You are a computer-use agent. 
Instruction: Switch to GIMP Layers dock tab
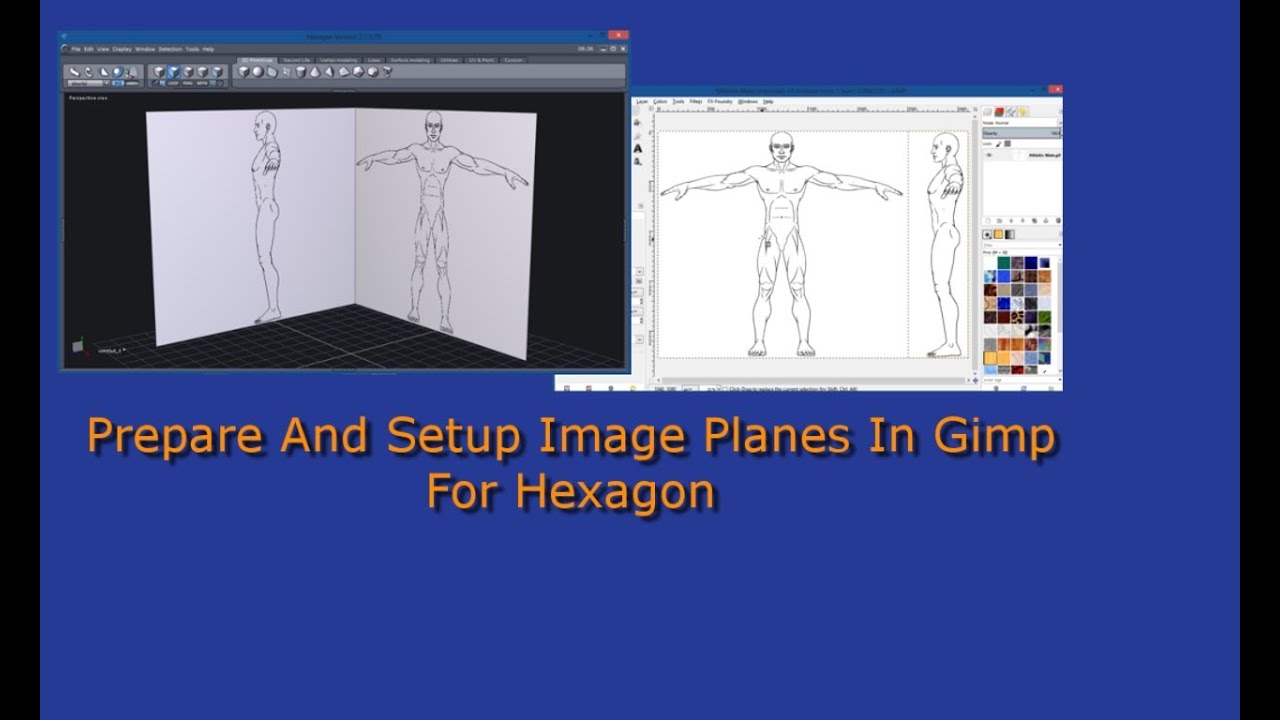987,112
